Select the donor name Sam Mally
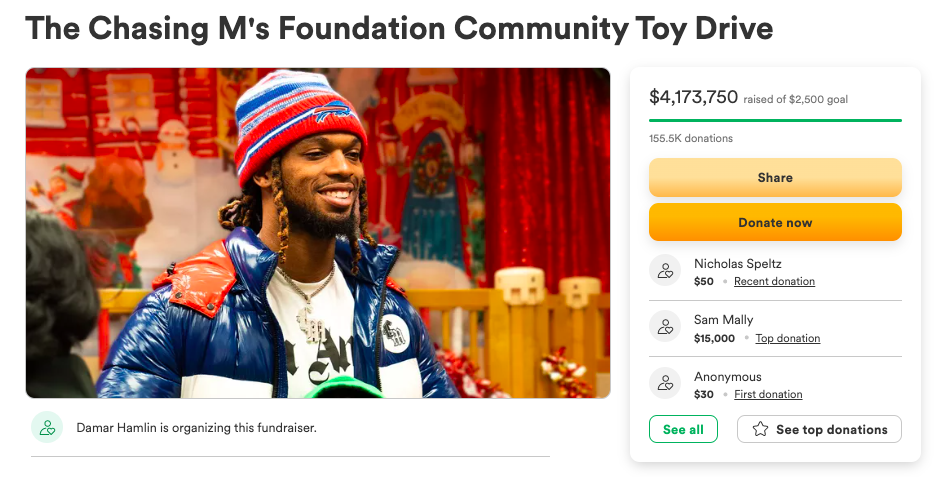Image resolution: width=947 pixels, height=477 pixels. point(723,320)
